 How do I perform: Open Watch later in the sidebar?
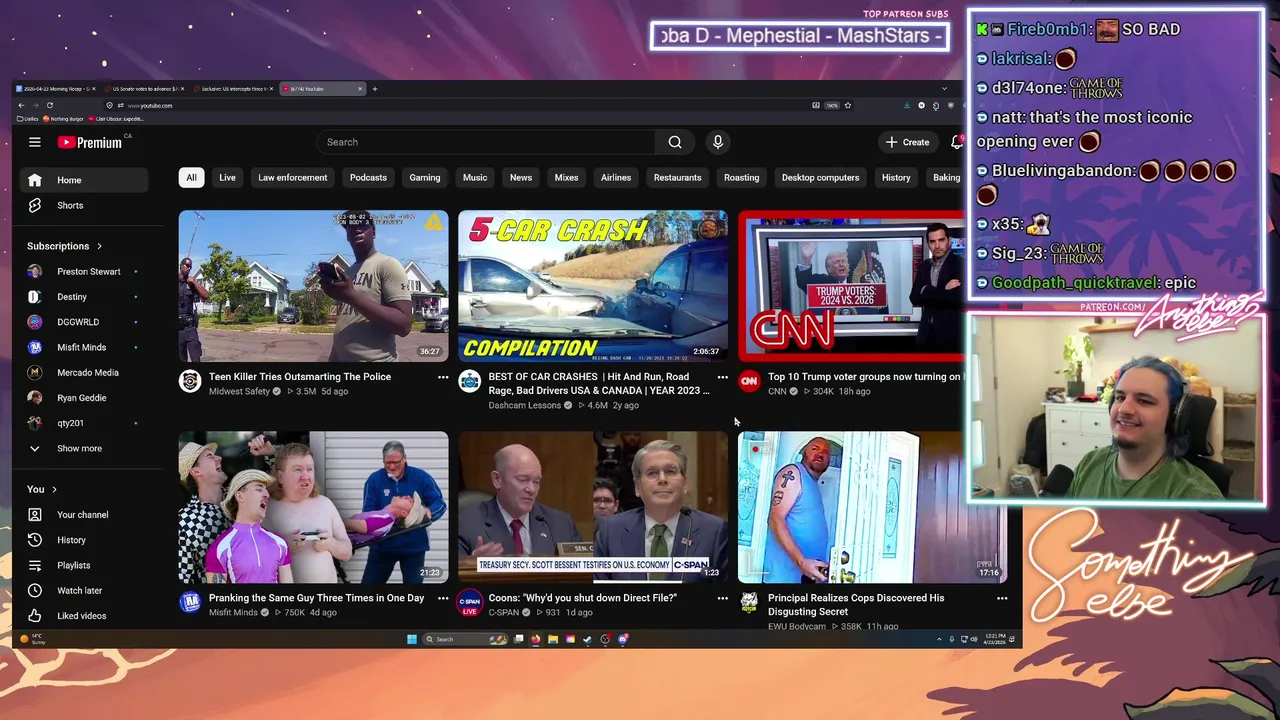(84, 590)
